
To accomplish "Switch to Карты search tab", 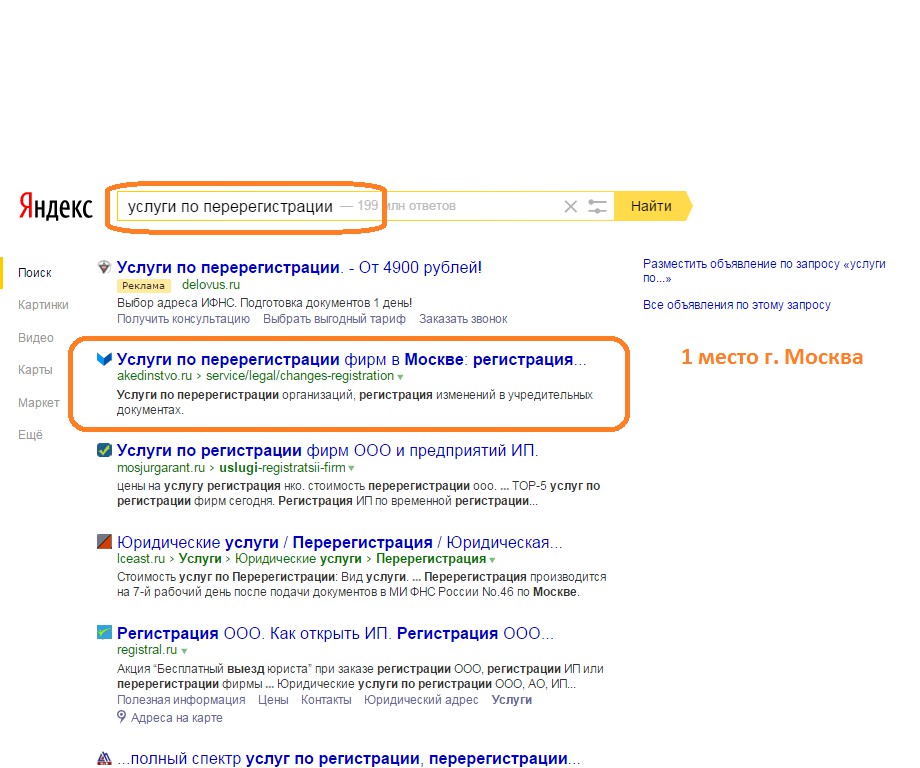I will (x=35, y=370).
